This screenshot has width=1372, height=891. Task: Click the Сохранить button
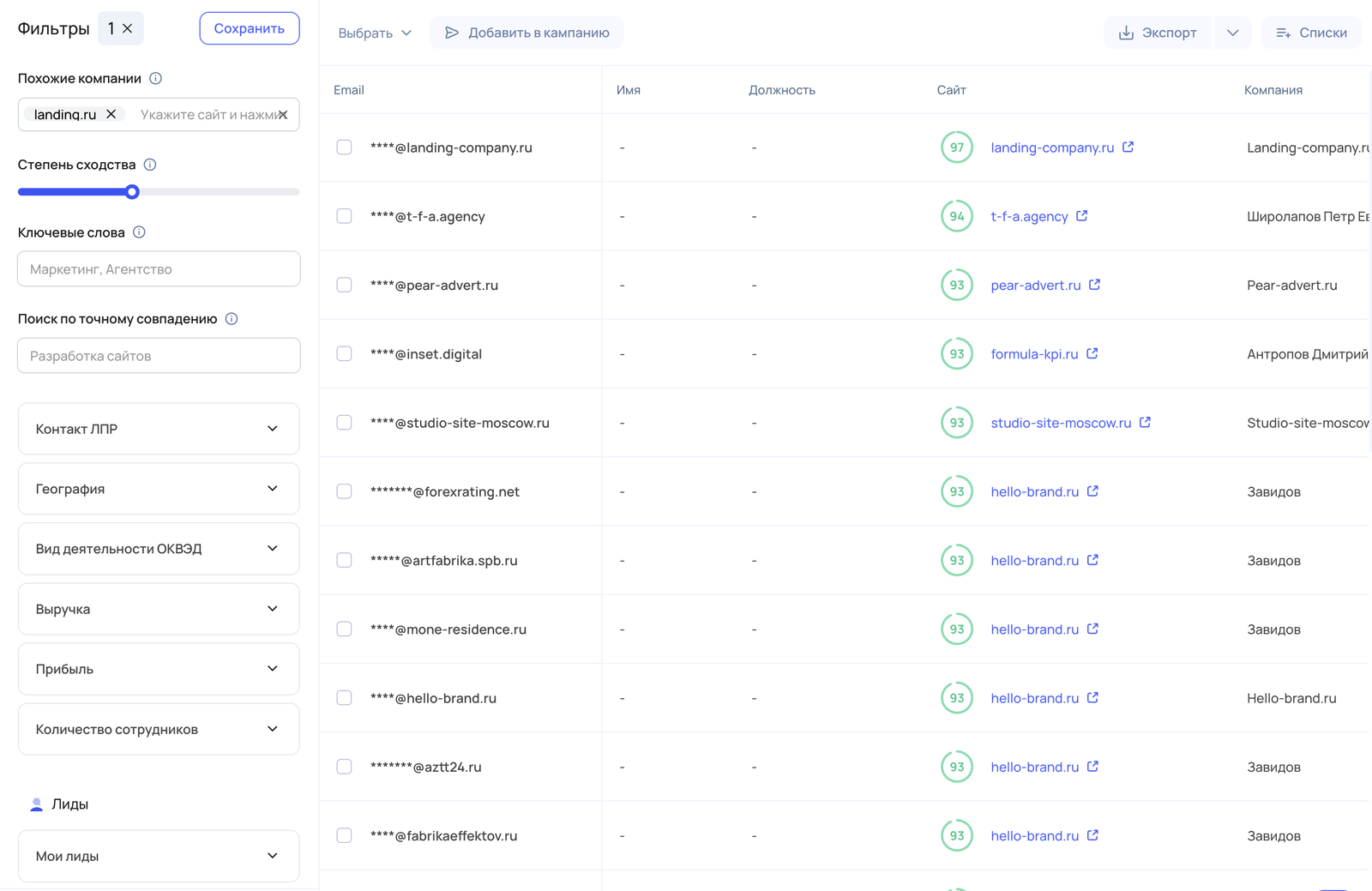250,28
